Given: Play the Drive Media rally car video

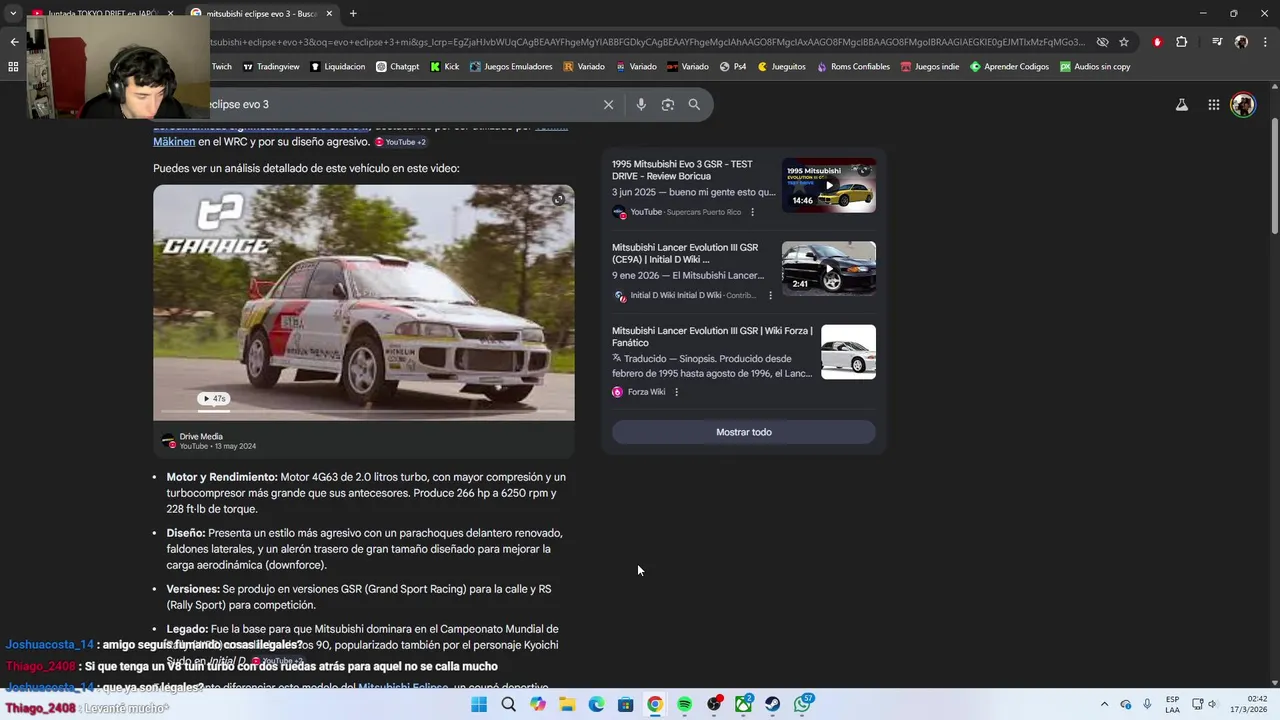Looking at the screenshot, I should point(364,302).
